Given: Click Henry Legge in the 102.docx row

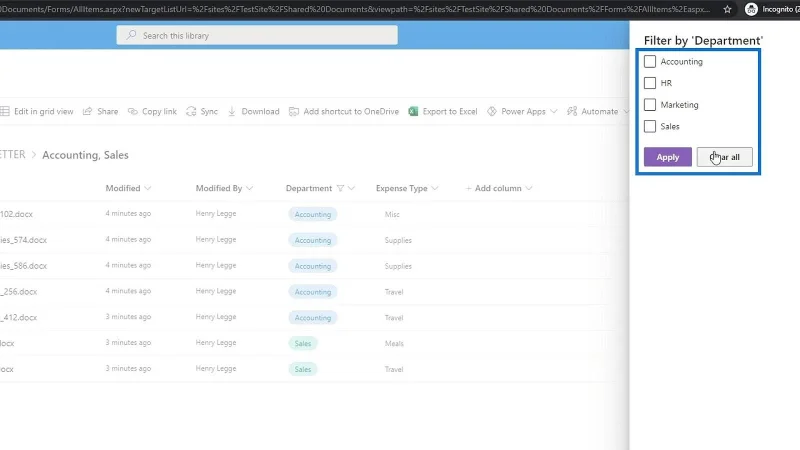Looking at the screenshot, I should 216,214.
